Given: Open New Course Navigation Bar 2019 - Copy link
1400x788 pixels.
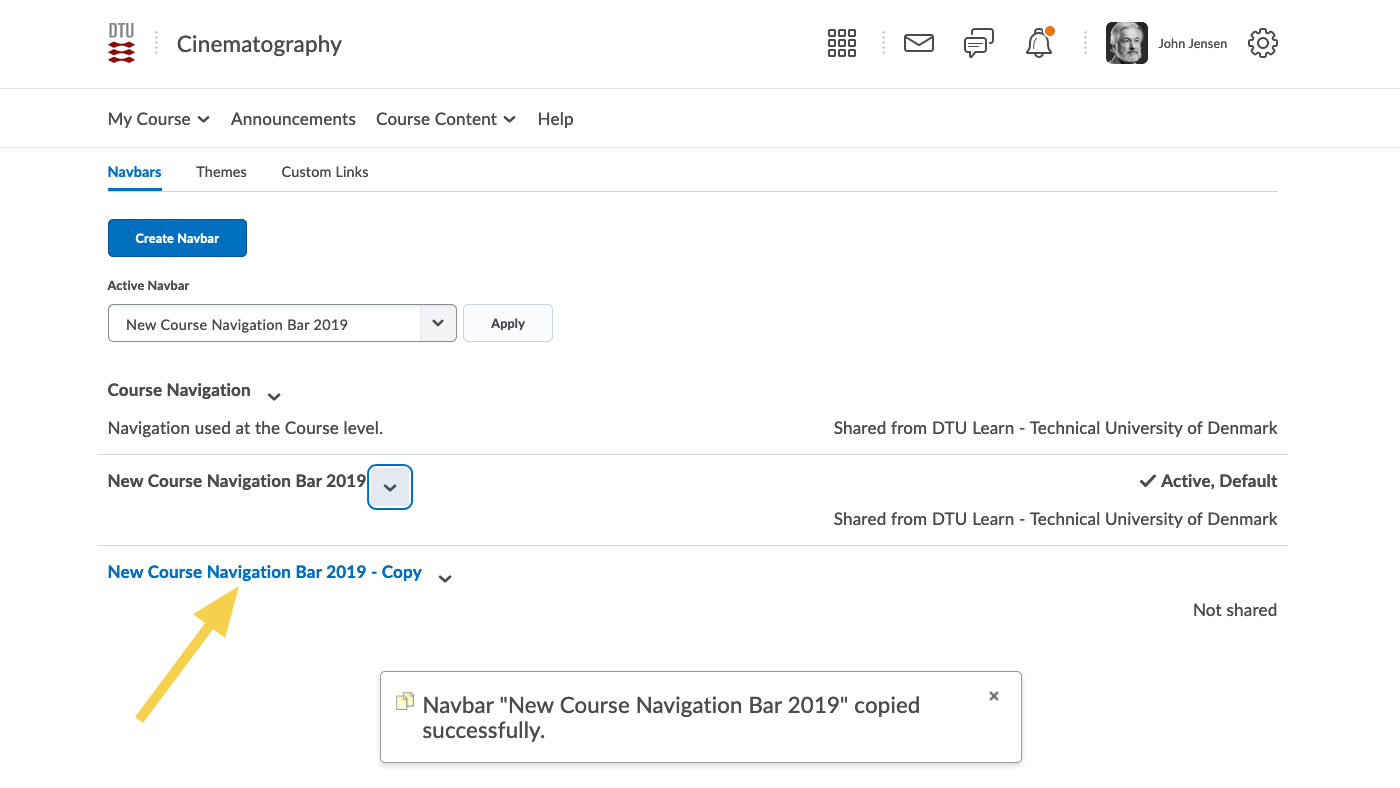Looking at the screenshot, I should pos(264,572).
